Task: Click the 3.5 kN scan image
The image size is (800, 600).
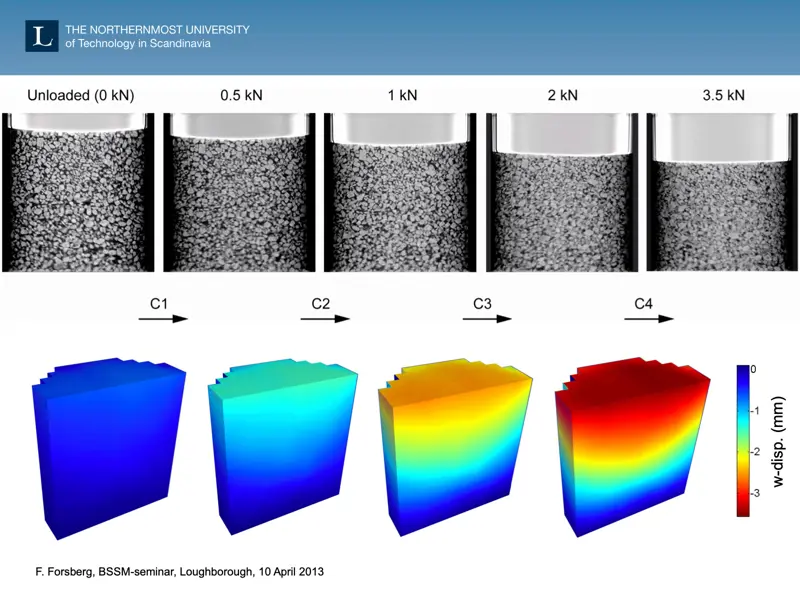Action: pos(723,192)
